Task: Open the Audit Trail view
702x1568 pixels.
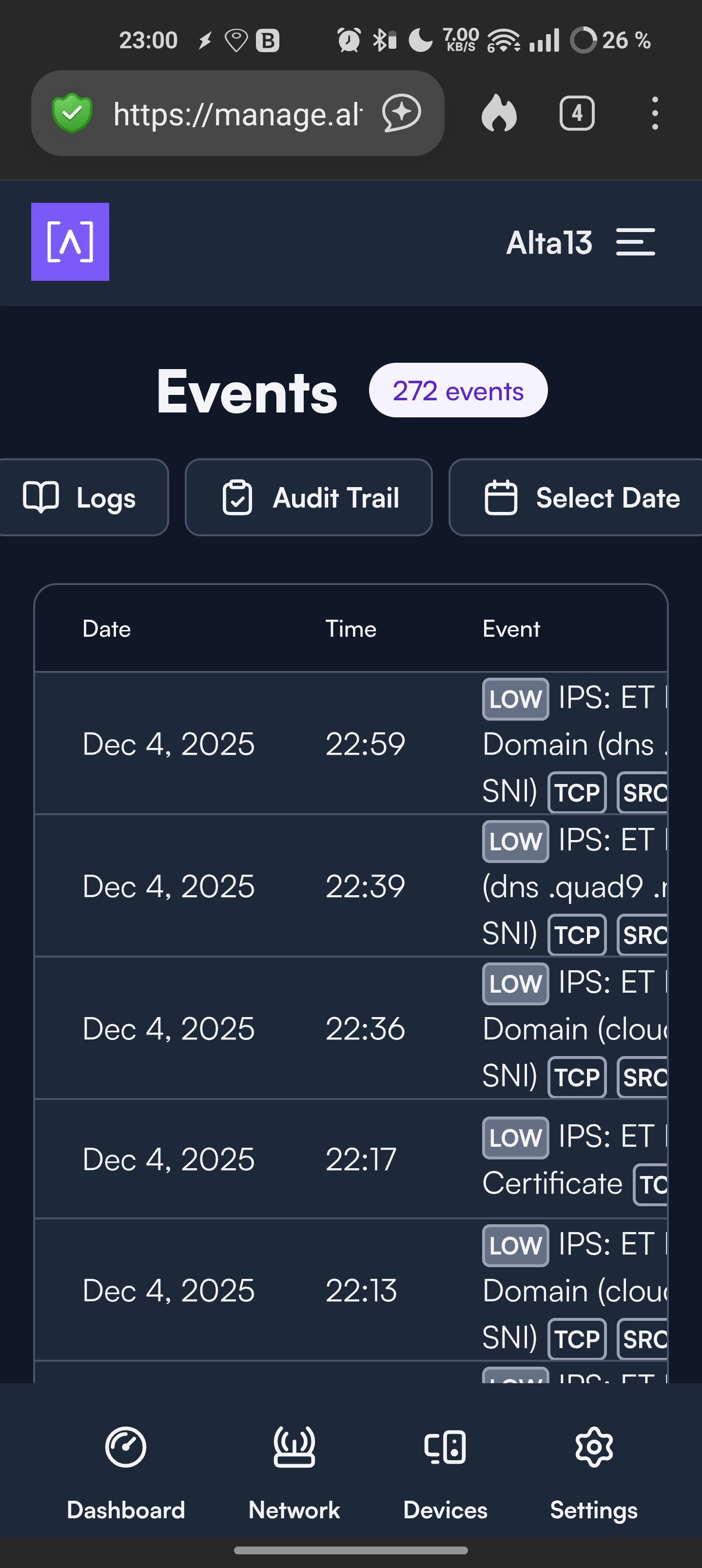Action: tap(309, 497)
